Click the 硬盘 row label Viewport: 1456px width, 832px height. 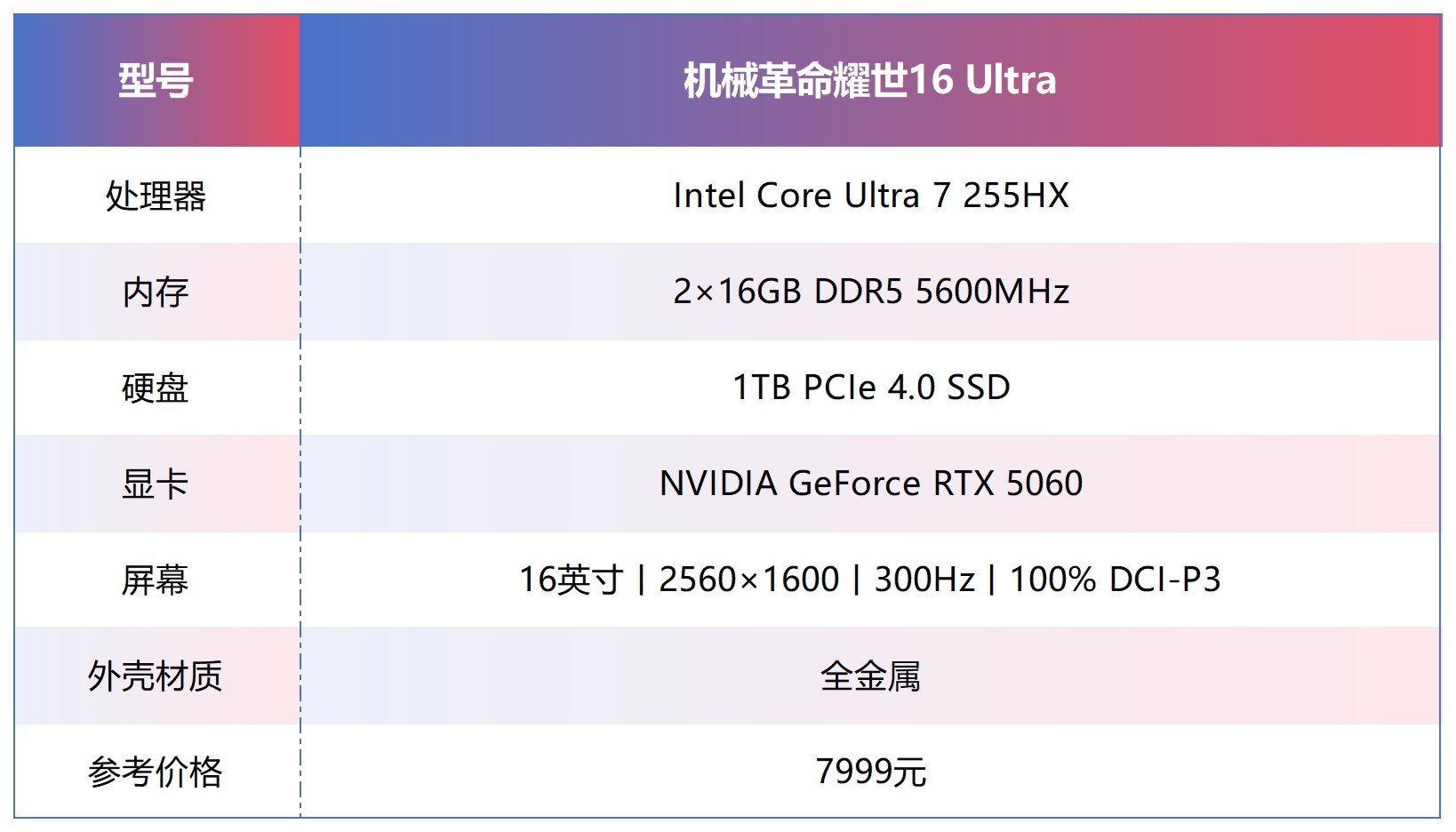[156, 388]
